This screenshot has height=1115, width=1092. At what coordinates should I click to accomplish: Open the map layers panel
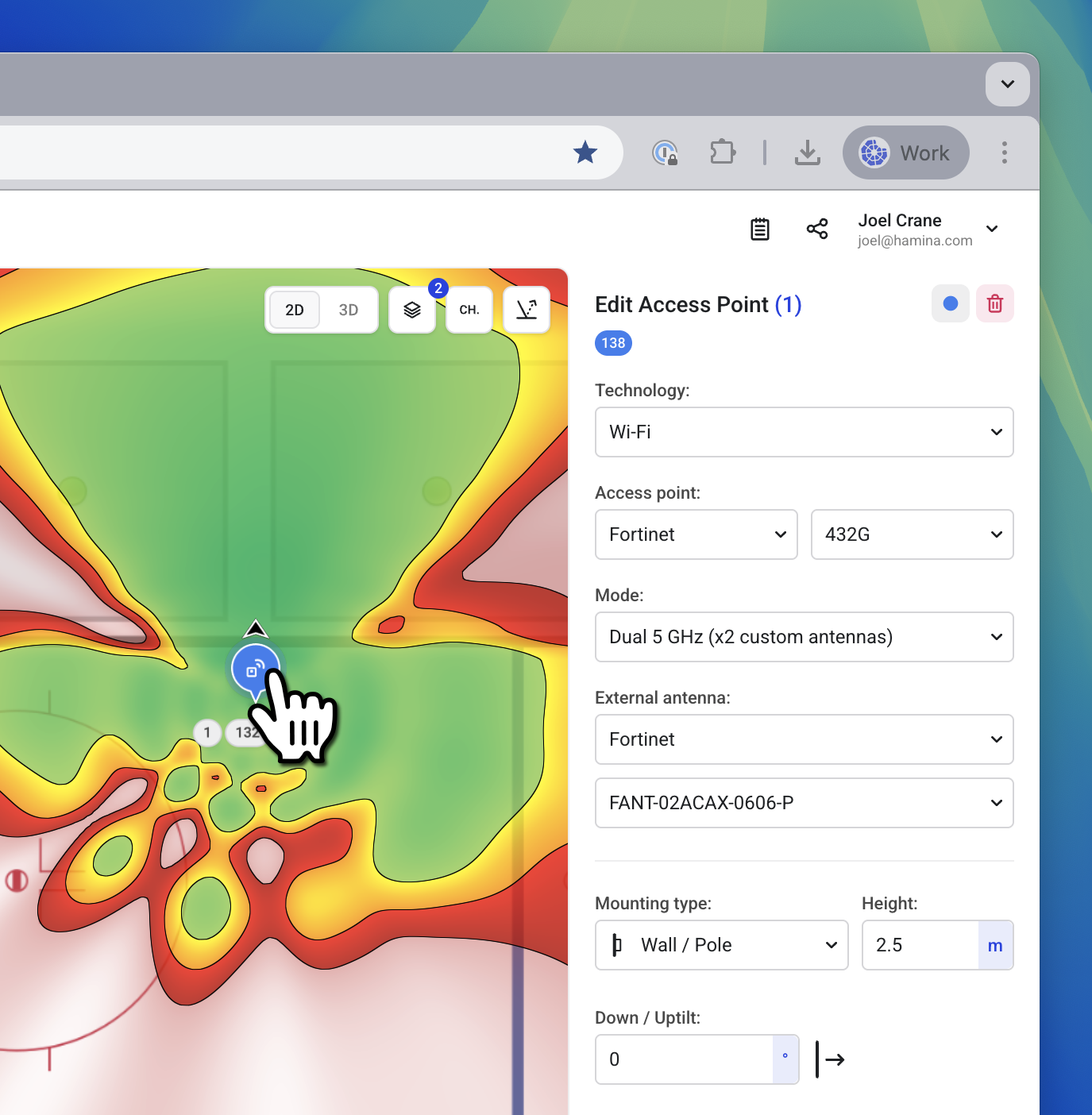pyautogui.click(x=411, y=310)
